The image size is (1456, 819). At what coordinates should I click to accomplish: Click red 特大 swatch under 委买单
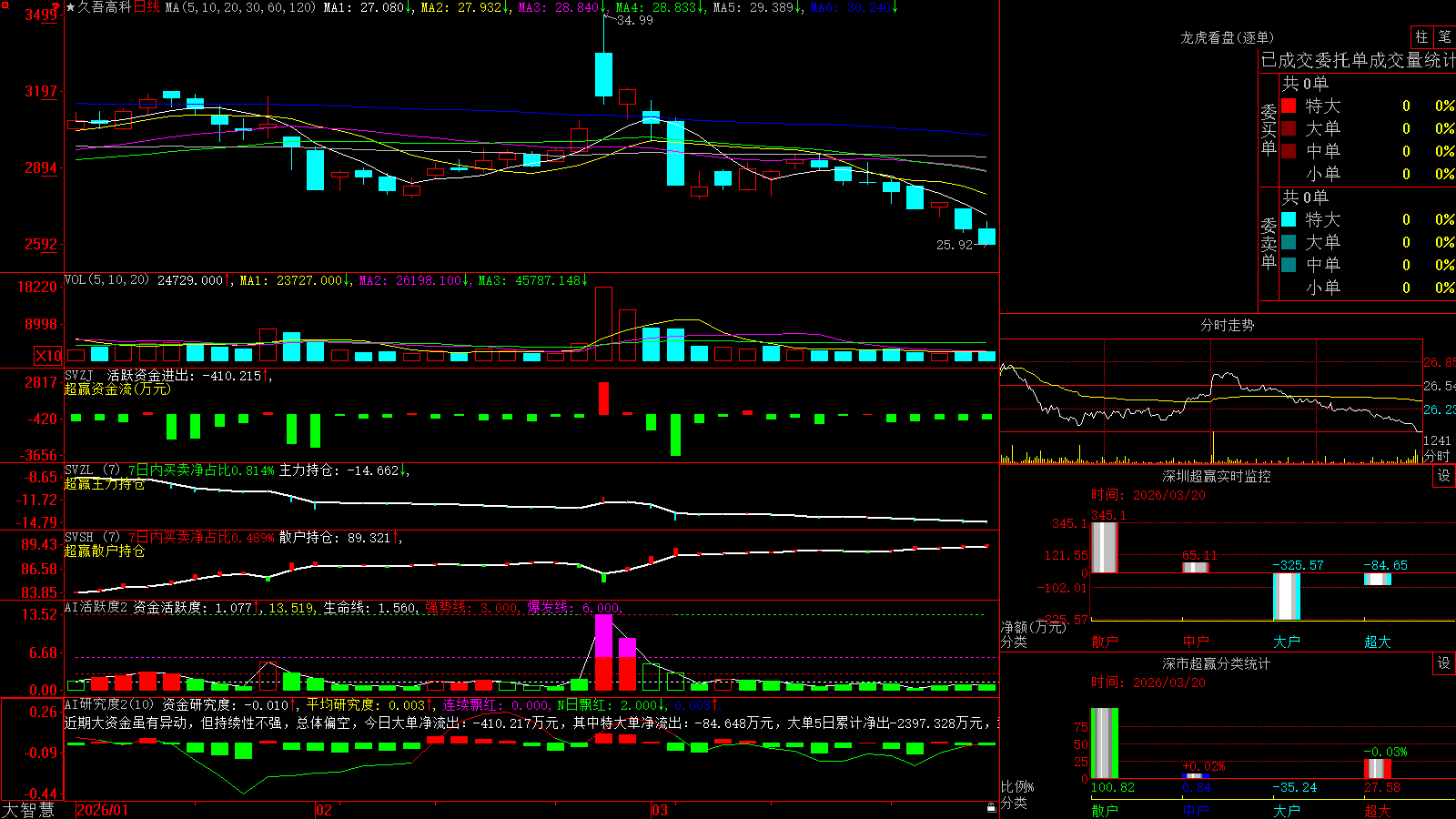pyautogui.click(x=1289, y=106)
